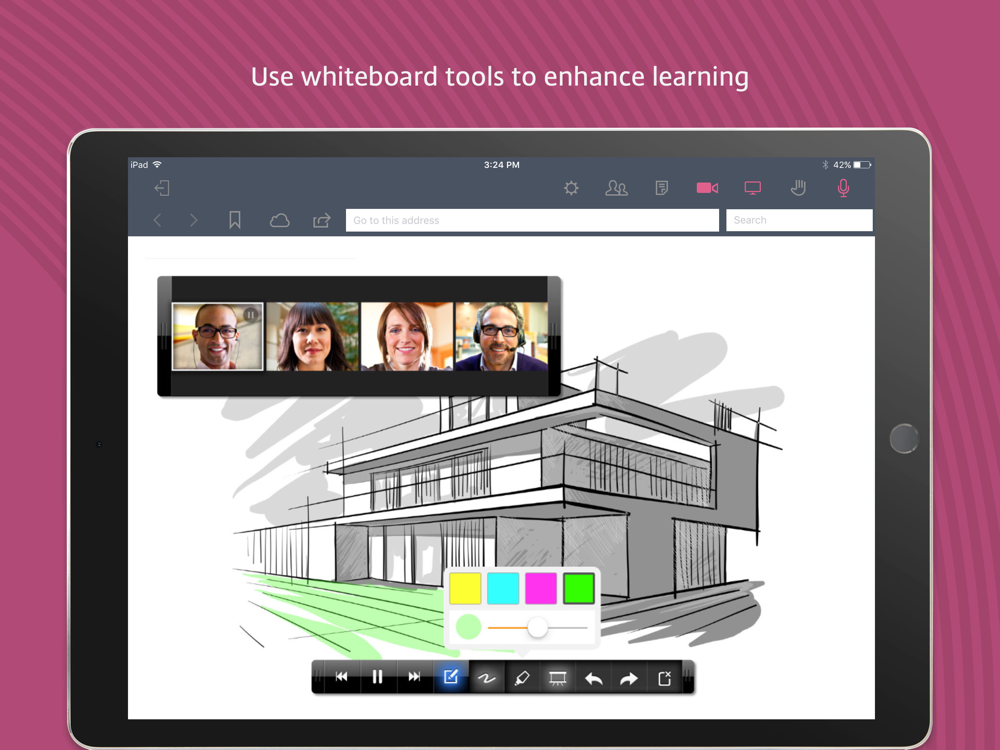Click the bookmark icon
Screen dimensions: 1000x750
(x=235, y=220)
